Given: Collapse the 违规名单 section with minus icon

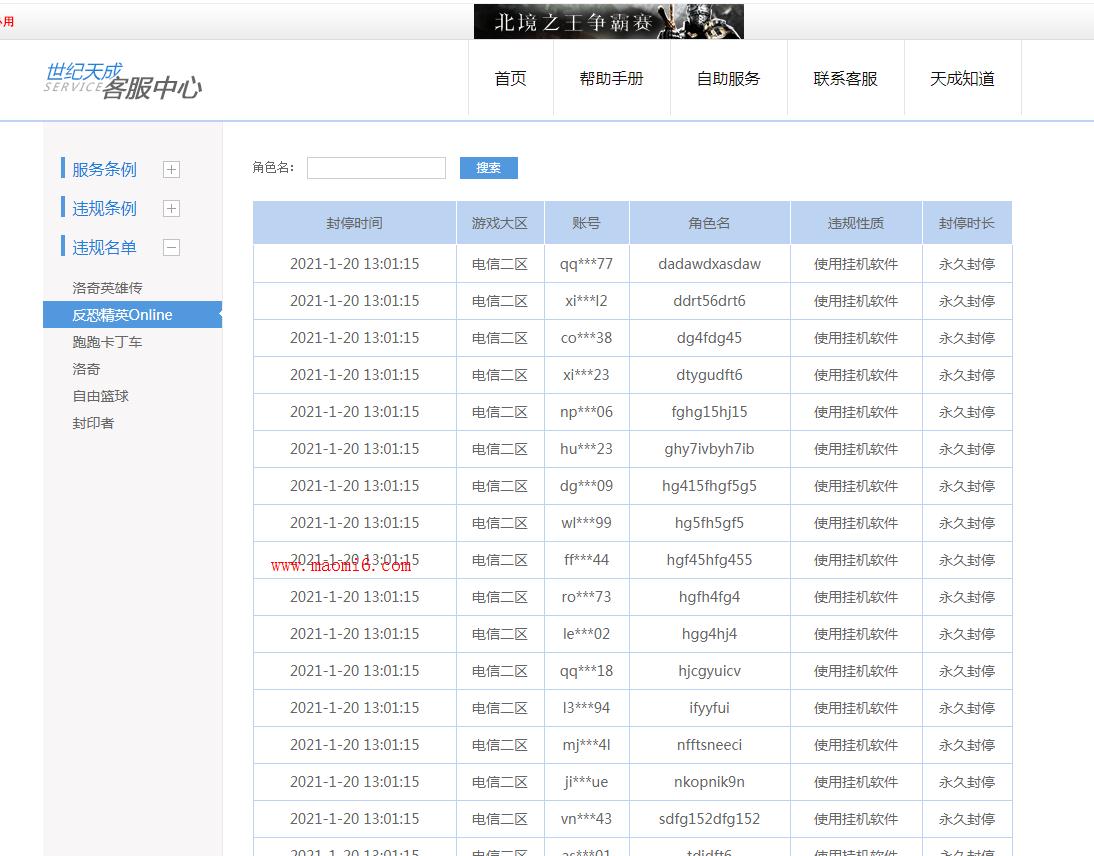Looking at the screenshot, I should coord(171,248).
